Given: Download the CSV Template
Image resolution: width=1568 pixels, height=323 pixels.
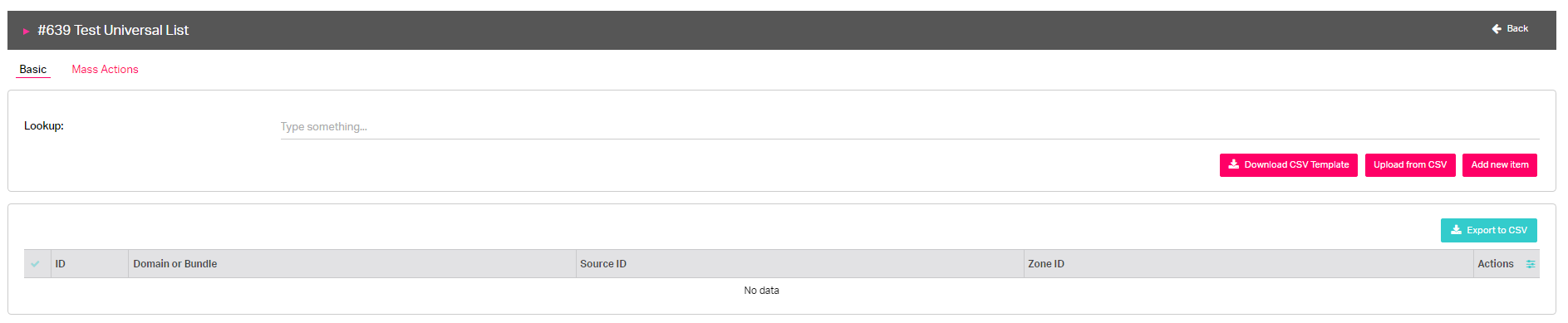Looking at the screenshot, I should [1288, 165].
